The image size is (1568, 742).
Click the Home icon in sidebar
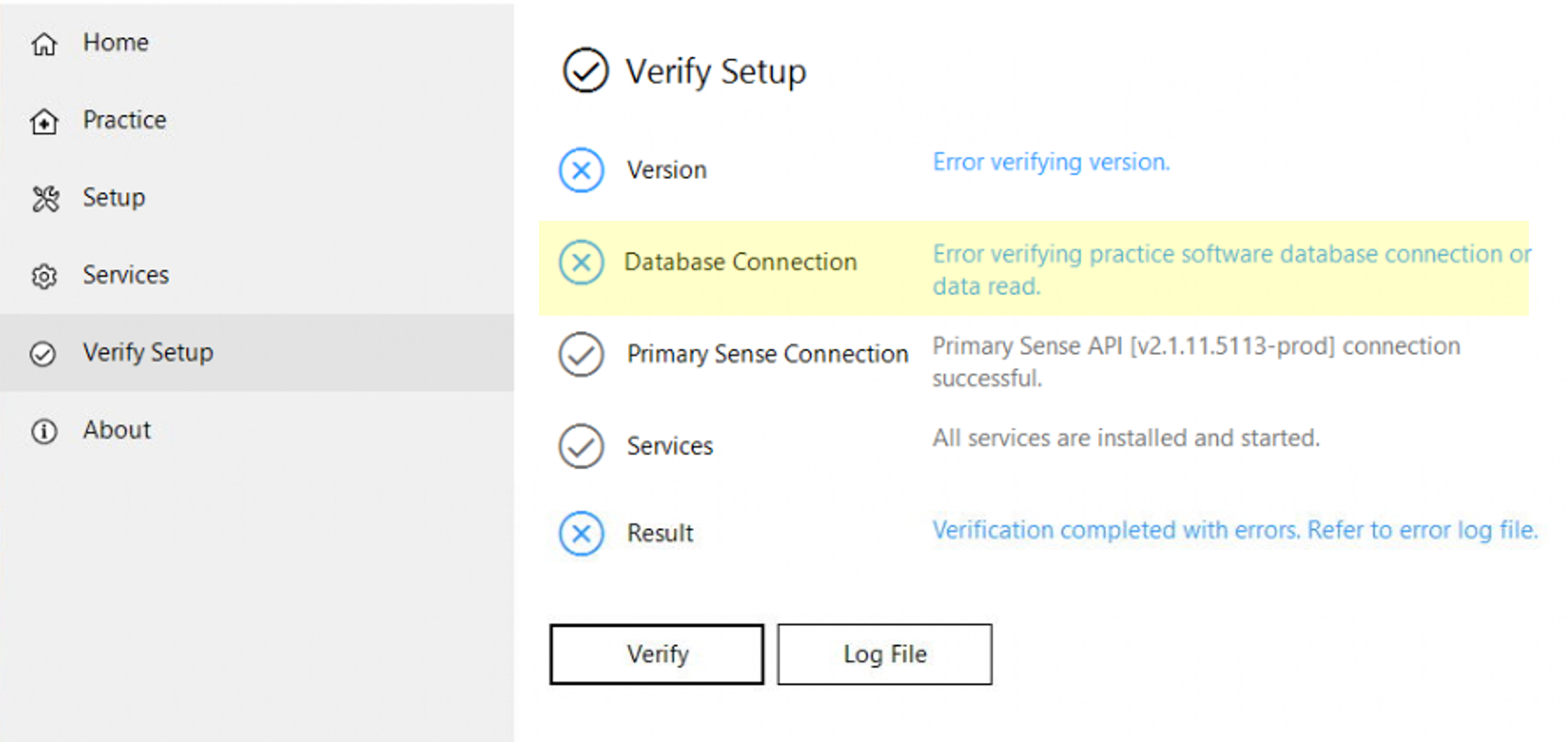click(x=44, y=43)
